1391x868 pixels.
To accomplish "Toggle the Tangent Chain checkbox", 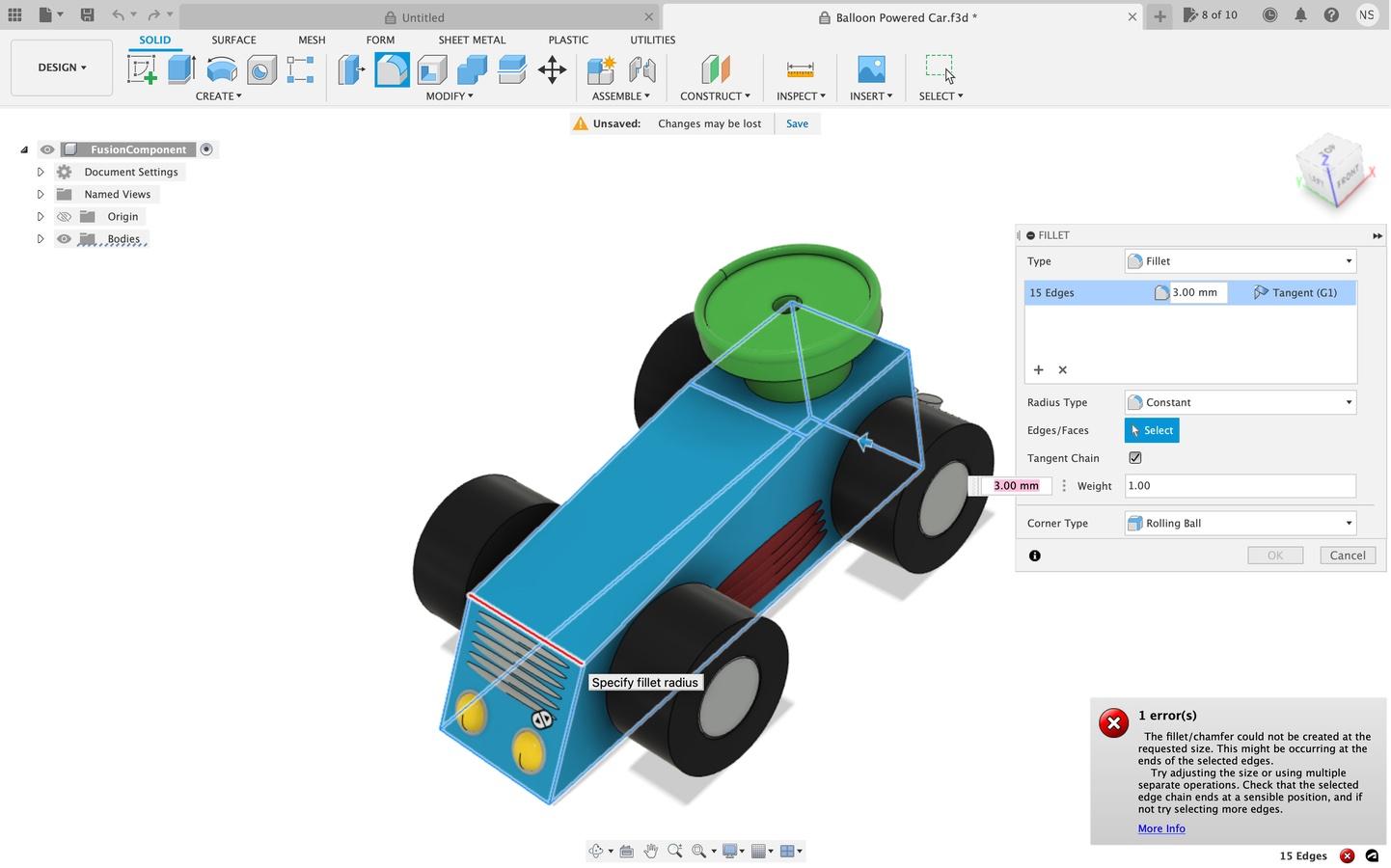I will [x=1135, y=458].
